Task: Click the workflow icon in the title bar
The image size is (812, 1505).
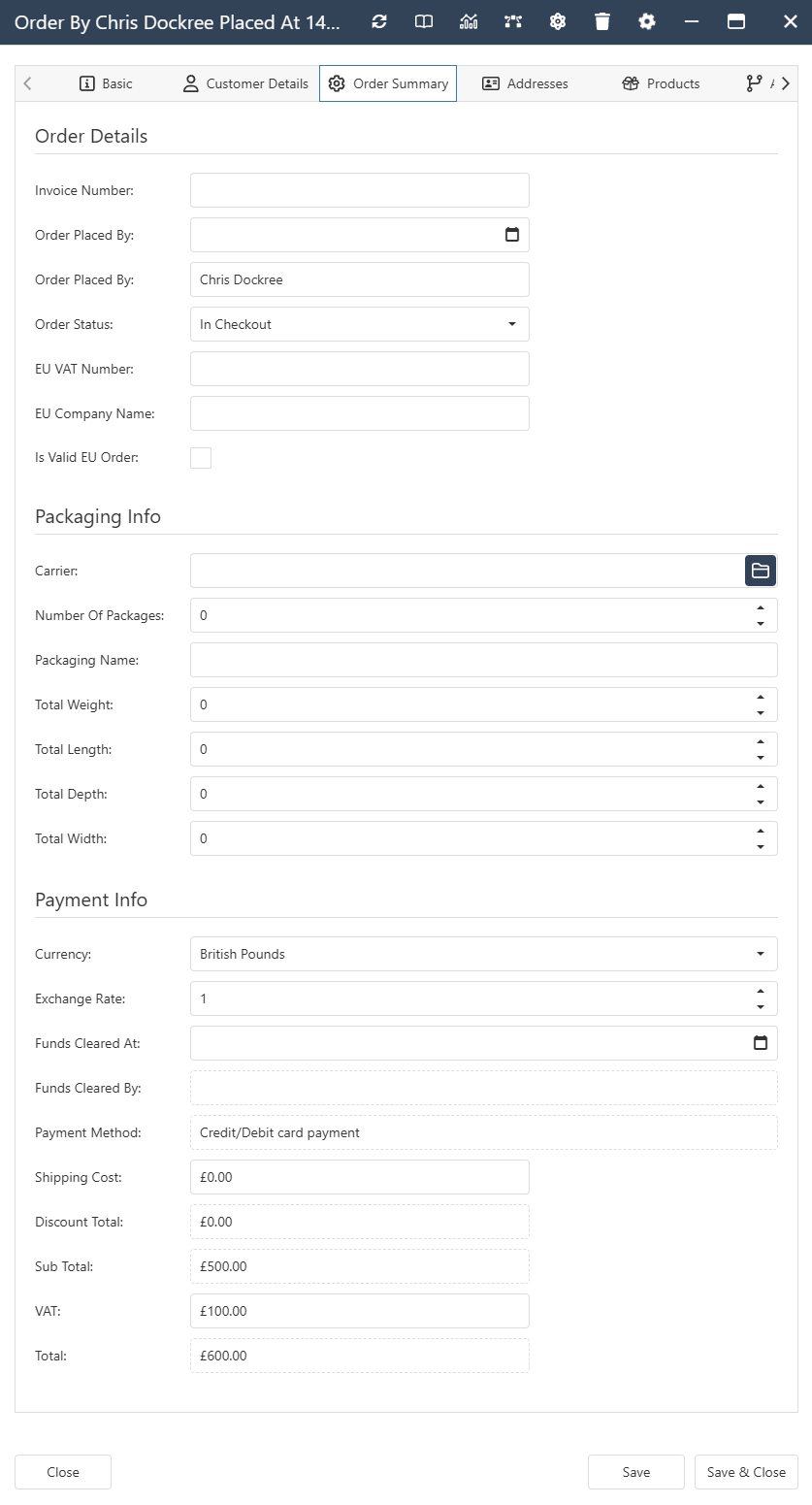Action: pyautogui.click(x=512, y=21)
